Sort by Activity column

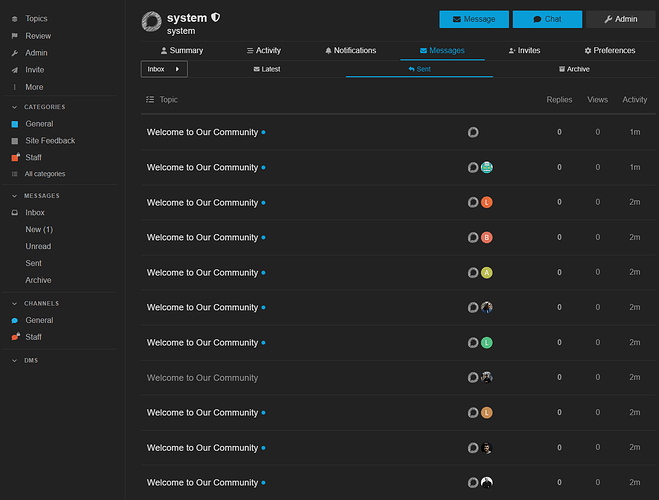634,100
